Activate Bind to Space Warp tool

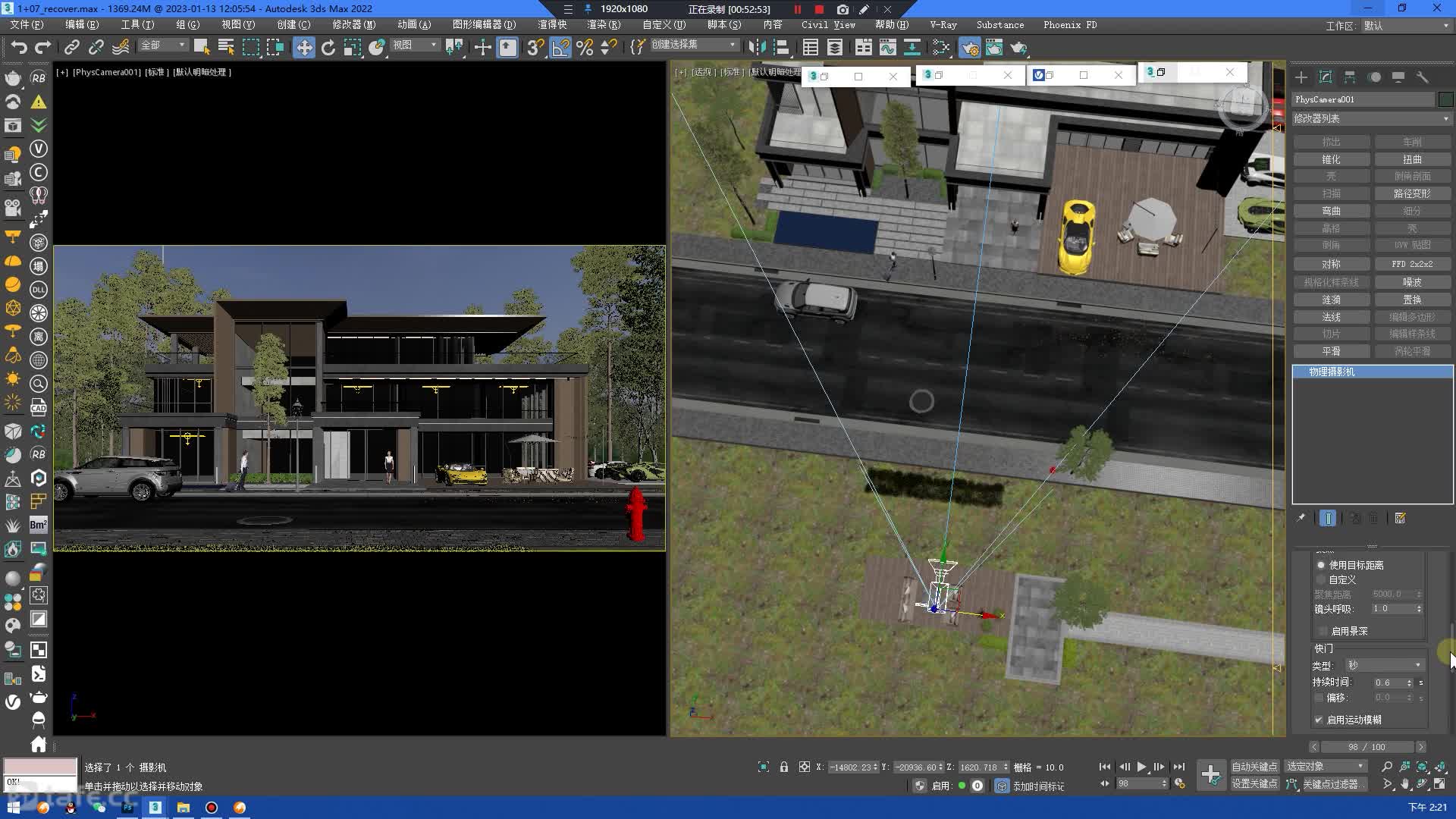tap(121, 47)
